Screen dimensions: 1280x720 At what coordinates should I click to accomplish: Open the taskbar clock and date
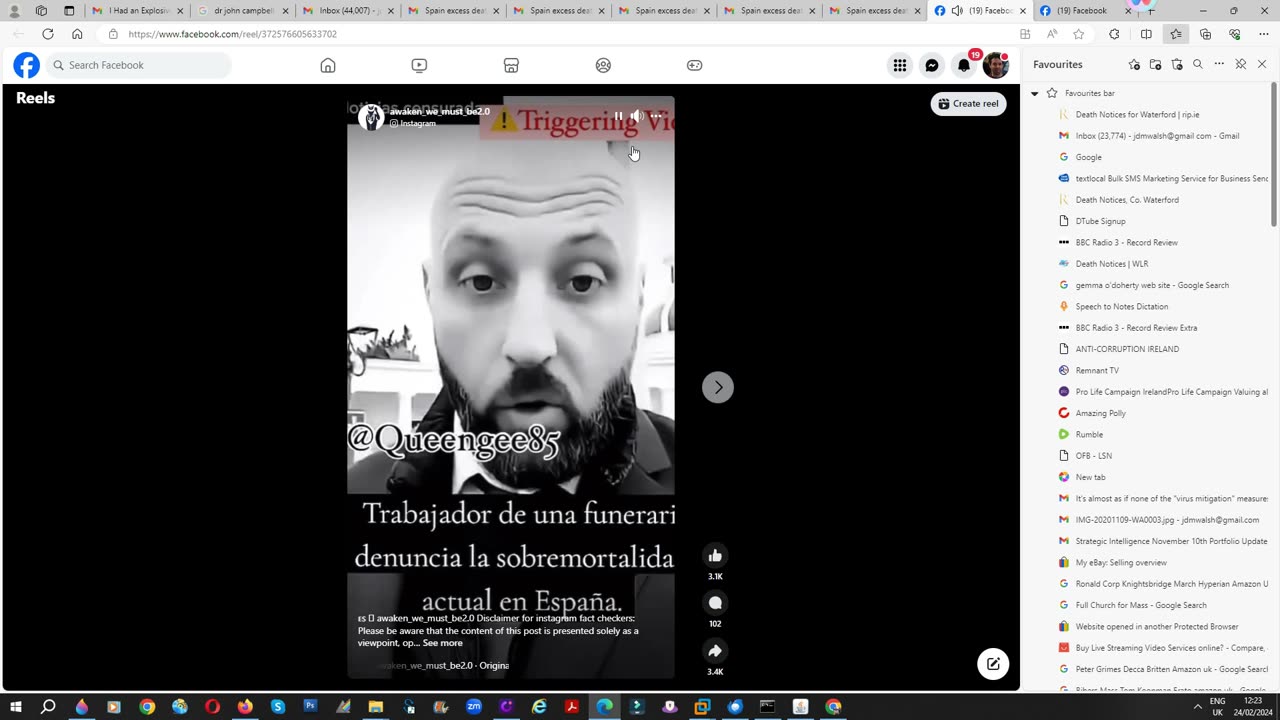click(1253, 707)
